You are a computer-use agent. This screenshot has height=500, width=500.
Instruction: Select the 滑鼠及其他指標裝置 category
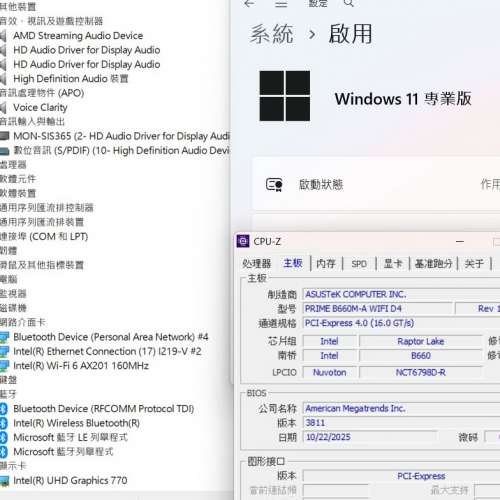(x=42, y=265)
